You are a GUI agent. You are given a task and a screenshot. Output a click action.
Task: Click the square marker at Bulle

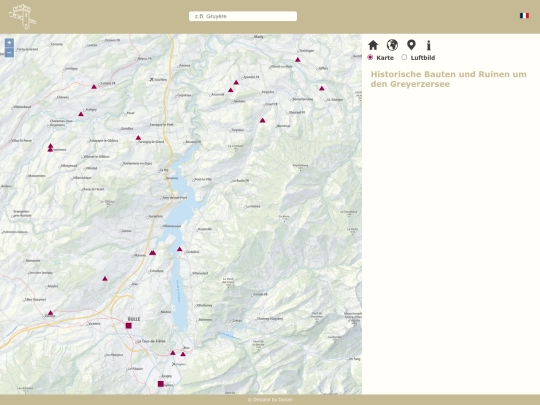pos(129,325)
